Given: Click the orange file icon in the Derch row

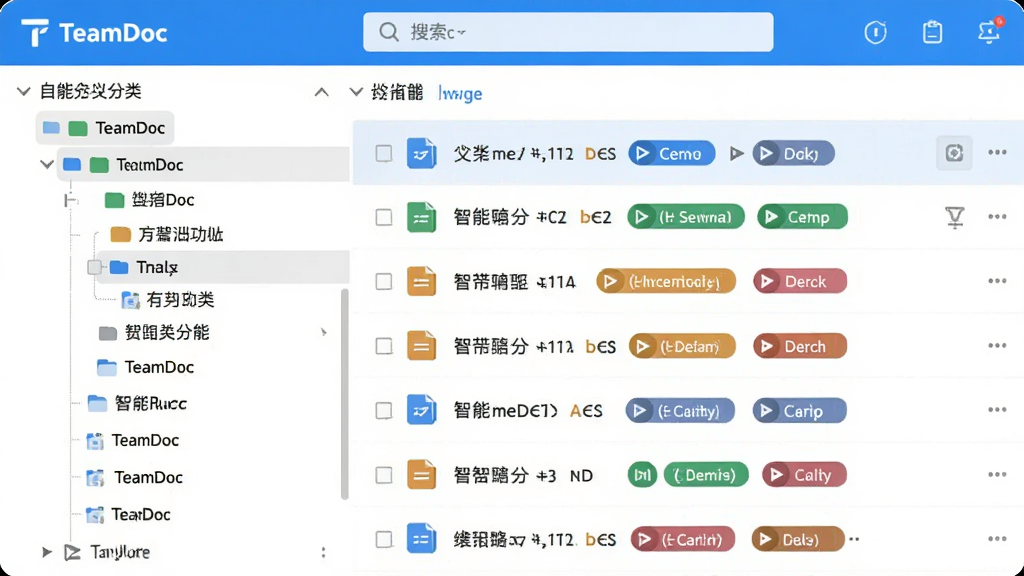Looking at the screenshot, I should (421, 345).
